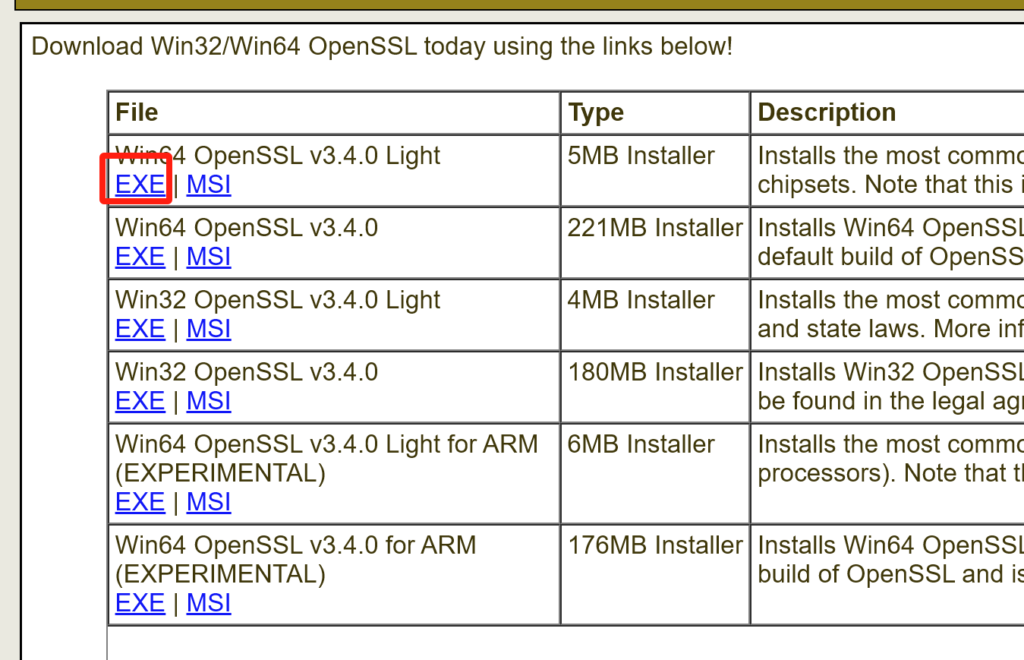Image resolution: width=1024 pixels, height=660 pixels.
Task: Download the MSI for Win64 OpenSSL v3.4.0 Light 5MB
Action: coord(208,185)
